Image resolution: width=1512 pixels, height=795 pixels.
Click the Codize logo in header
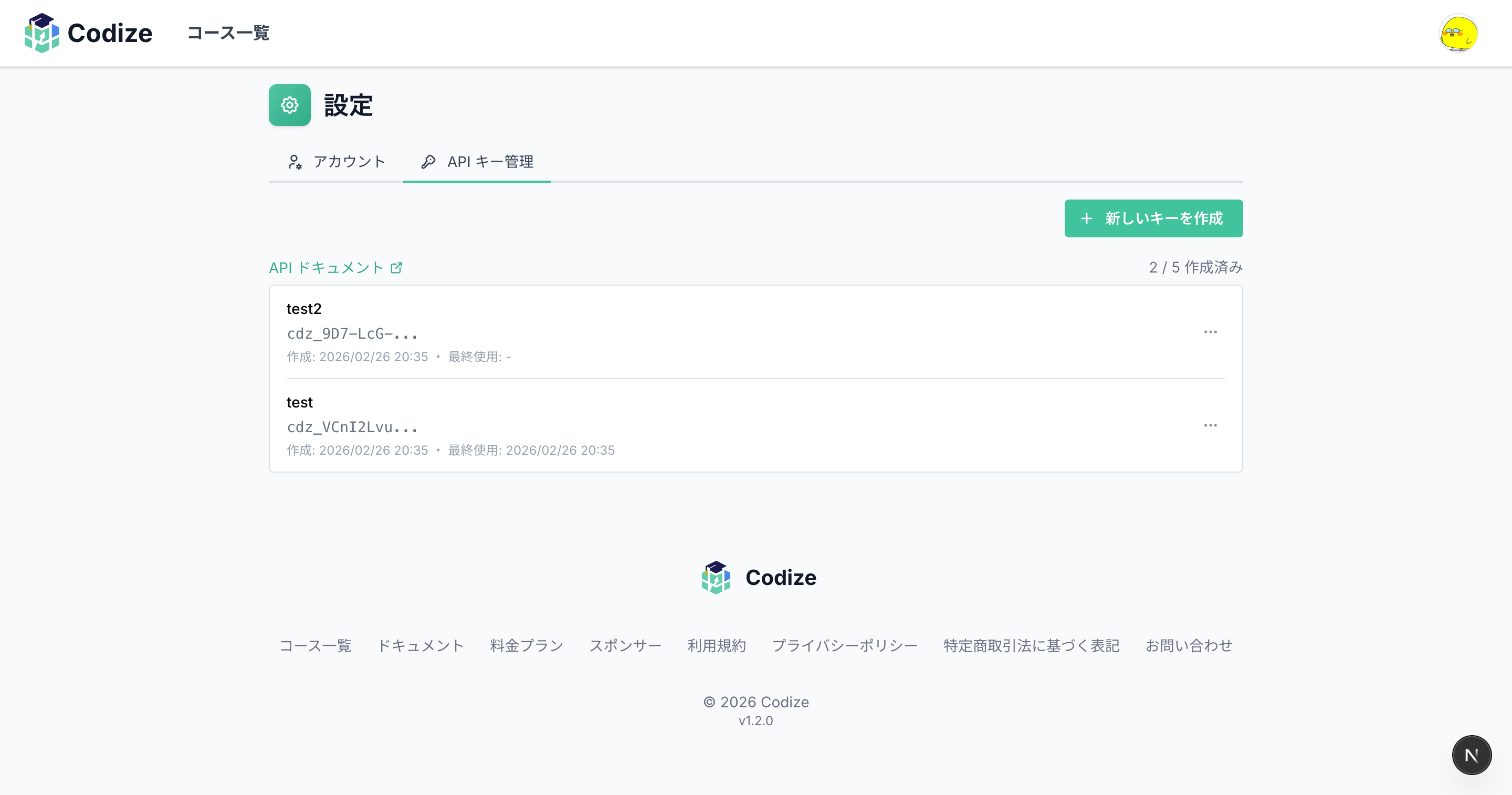pyautogui.click(x=88, y=33)
